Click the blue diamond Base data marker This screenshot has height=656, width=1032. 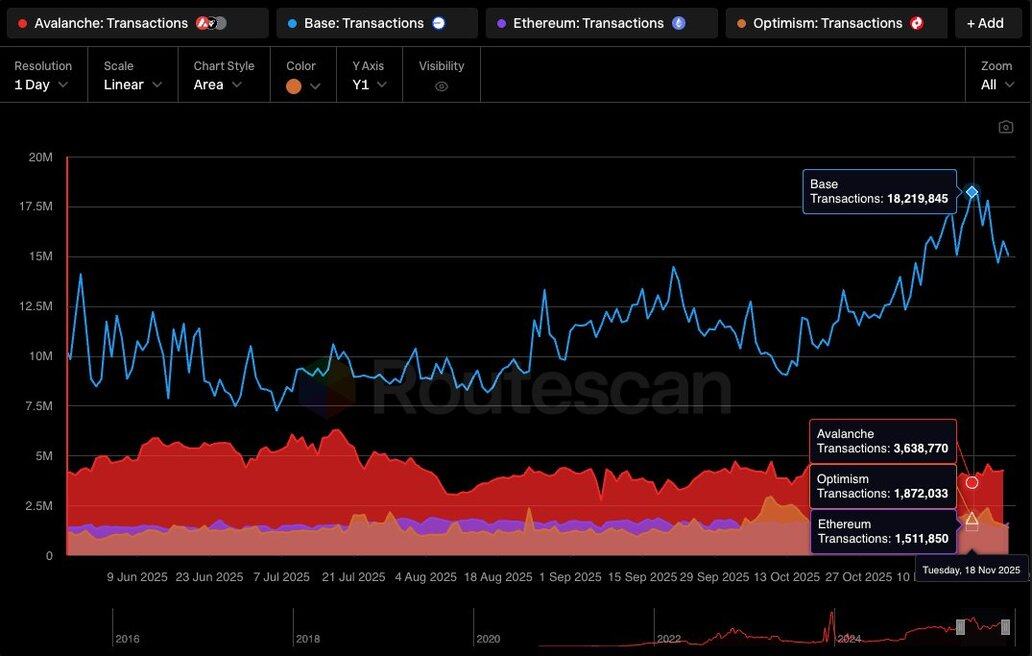[x=971, y=192]
